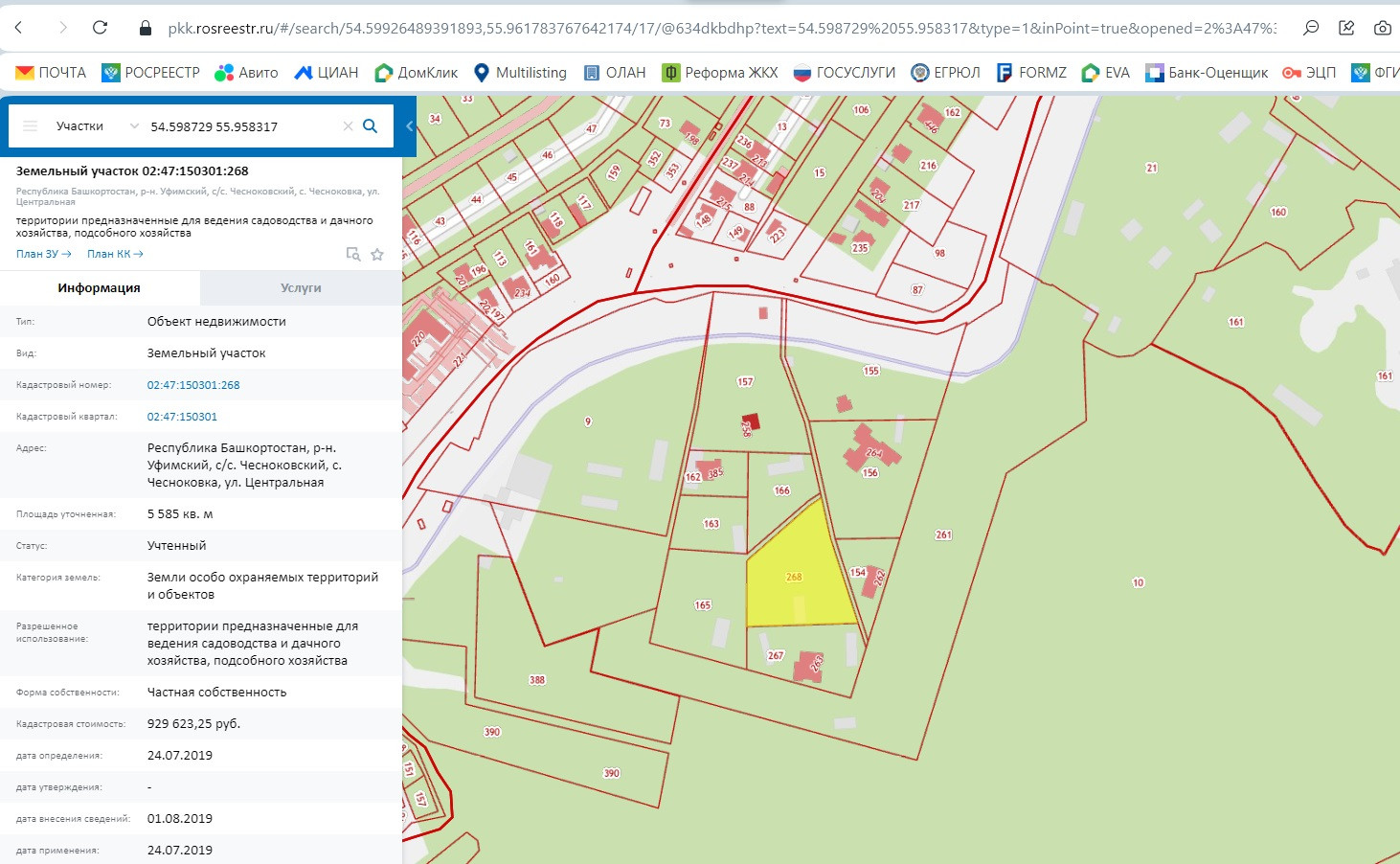Click the camera screenshot icon in browser

(x=1382, y=28)
